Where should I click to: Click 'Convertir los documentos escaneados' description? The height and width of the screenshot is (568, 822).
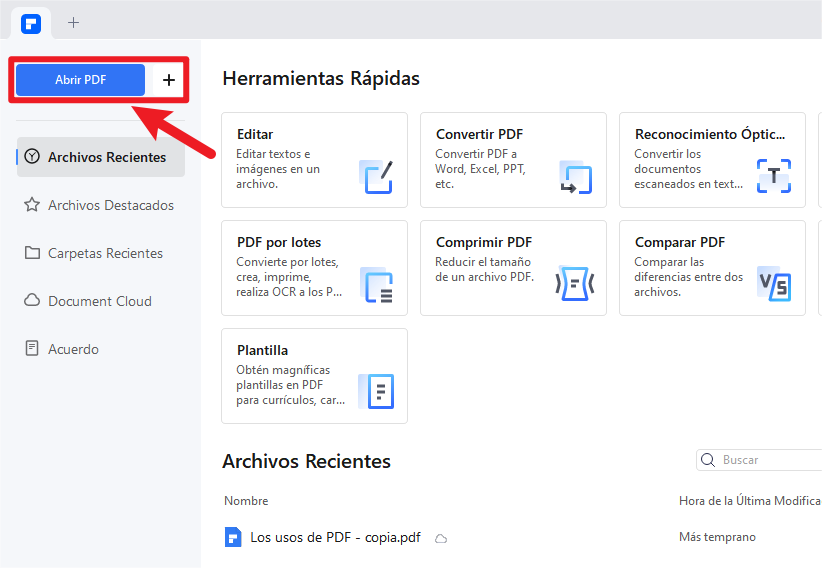(688, 169)
